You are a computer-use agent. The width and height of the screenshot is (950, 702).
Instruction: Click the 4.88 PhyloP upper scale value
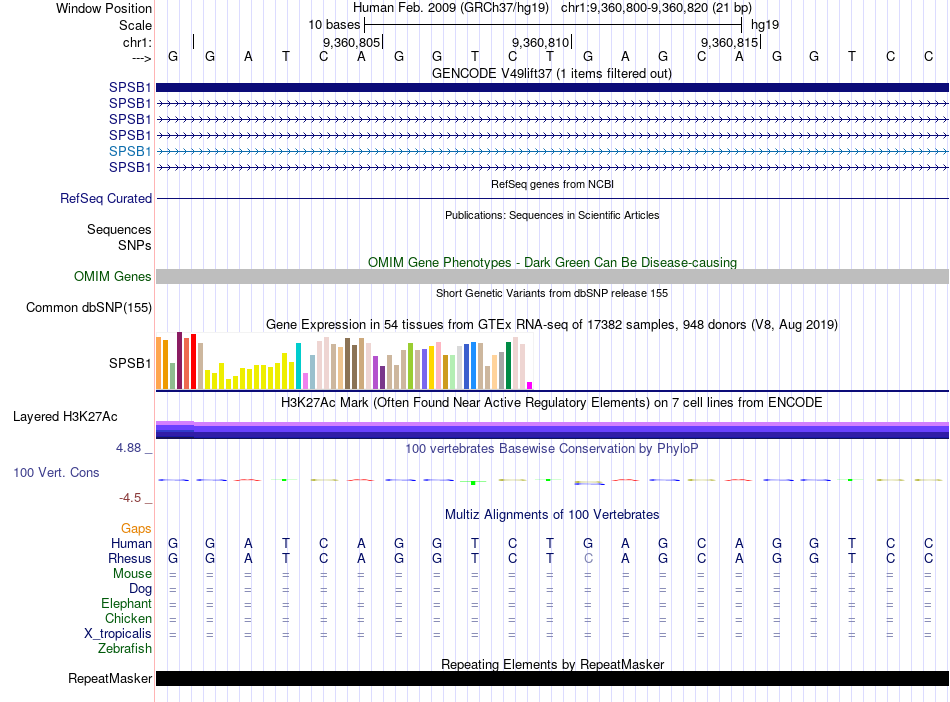coord(128,448)
